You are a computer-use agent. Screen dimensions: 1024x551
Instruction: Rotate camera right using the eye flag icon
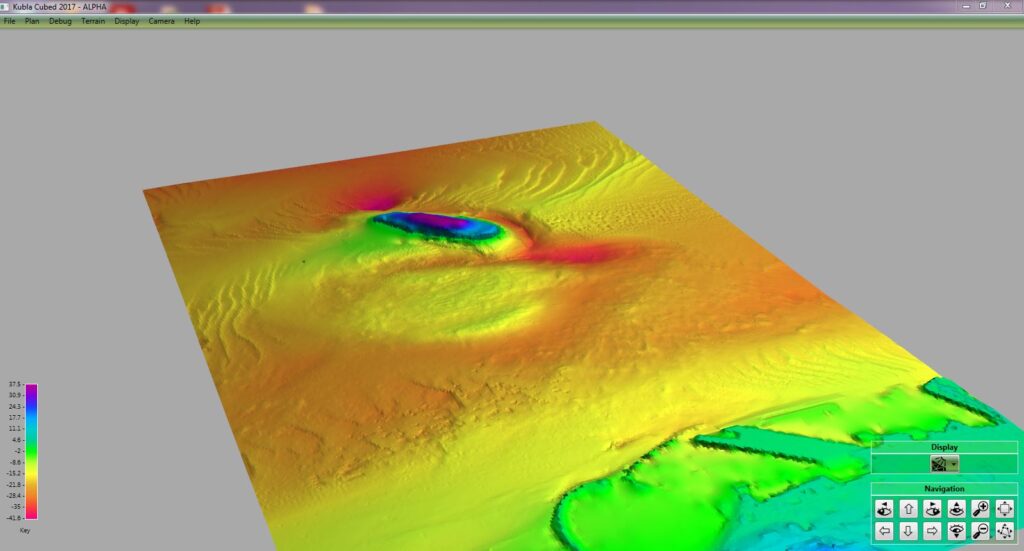(x=932, y=508)
